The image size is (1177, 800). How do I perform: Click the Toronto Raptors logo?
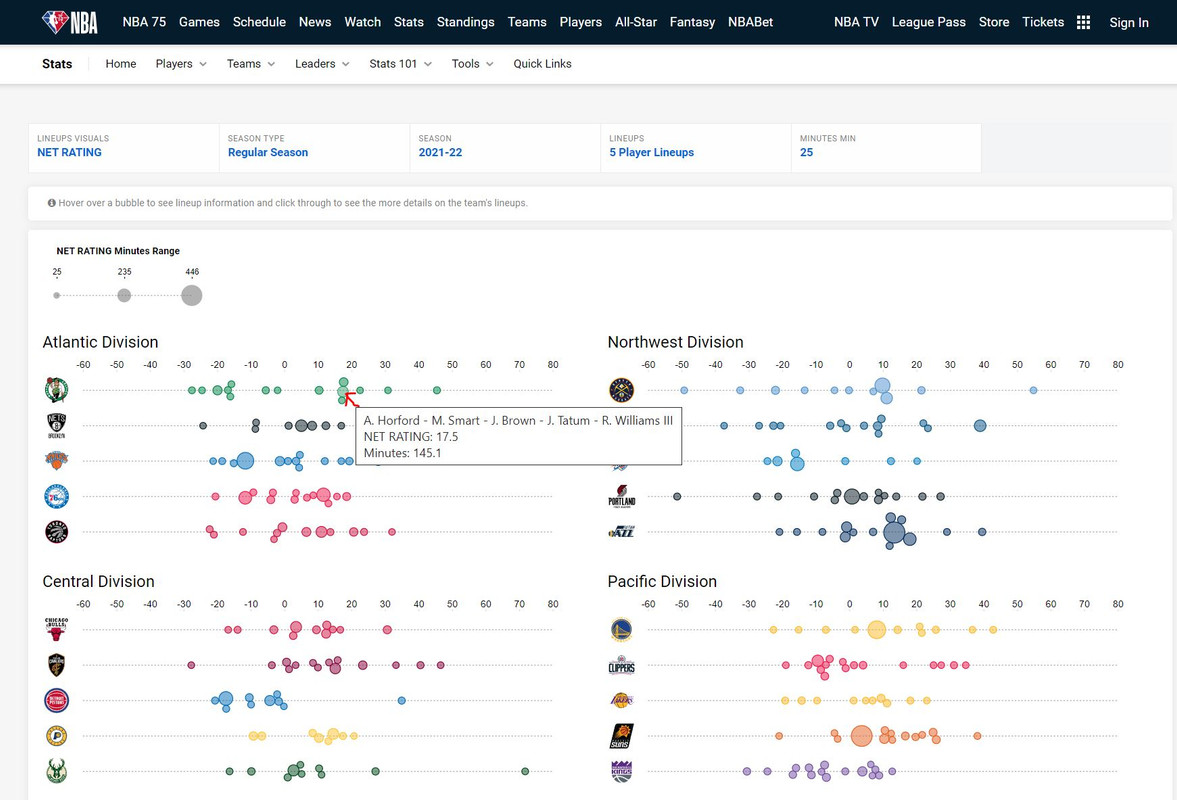click(x=56, y=531)
